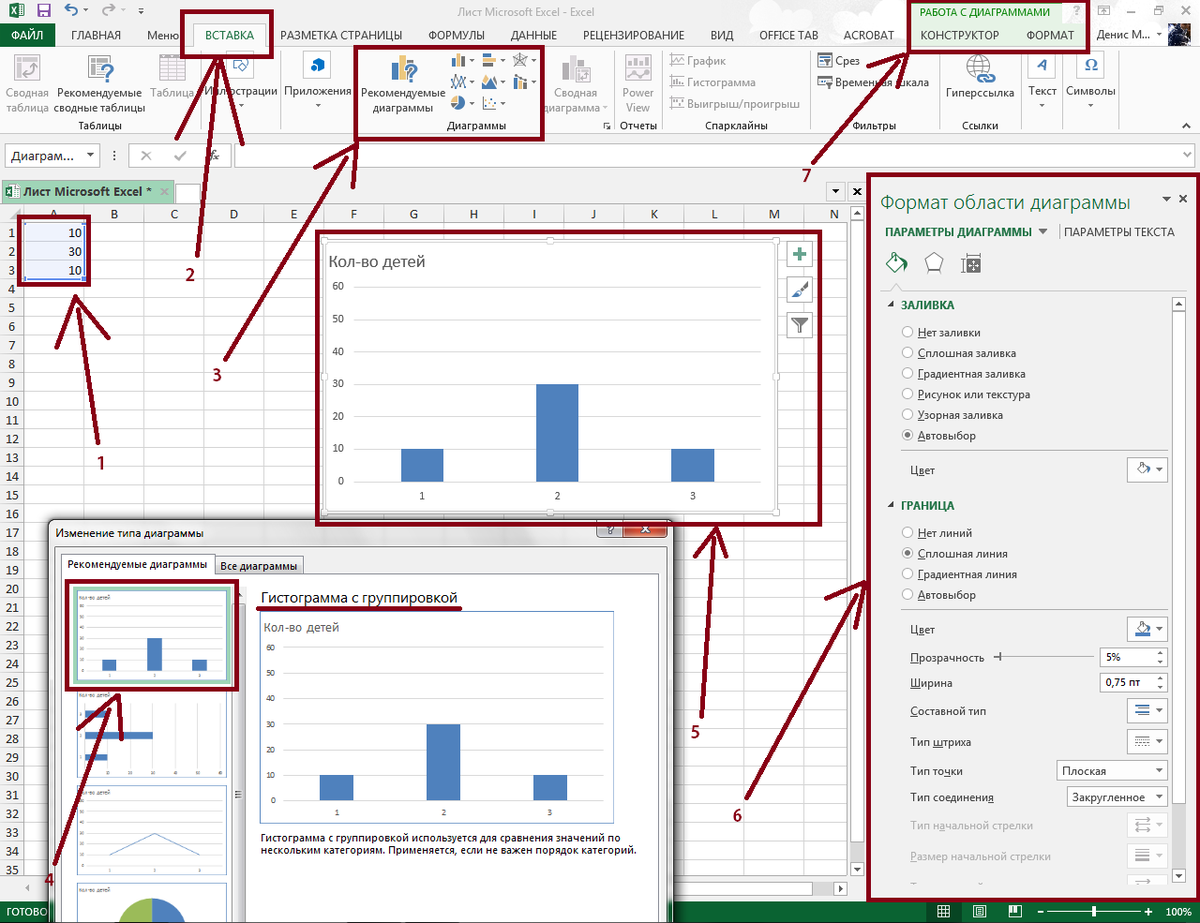Collapse the ЗАЛИВКА section
The width and height of the screenshot is (1200, 923).
coord(891,305)
